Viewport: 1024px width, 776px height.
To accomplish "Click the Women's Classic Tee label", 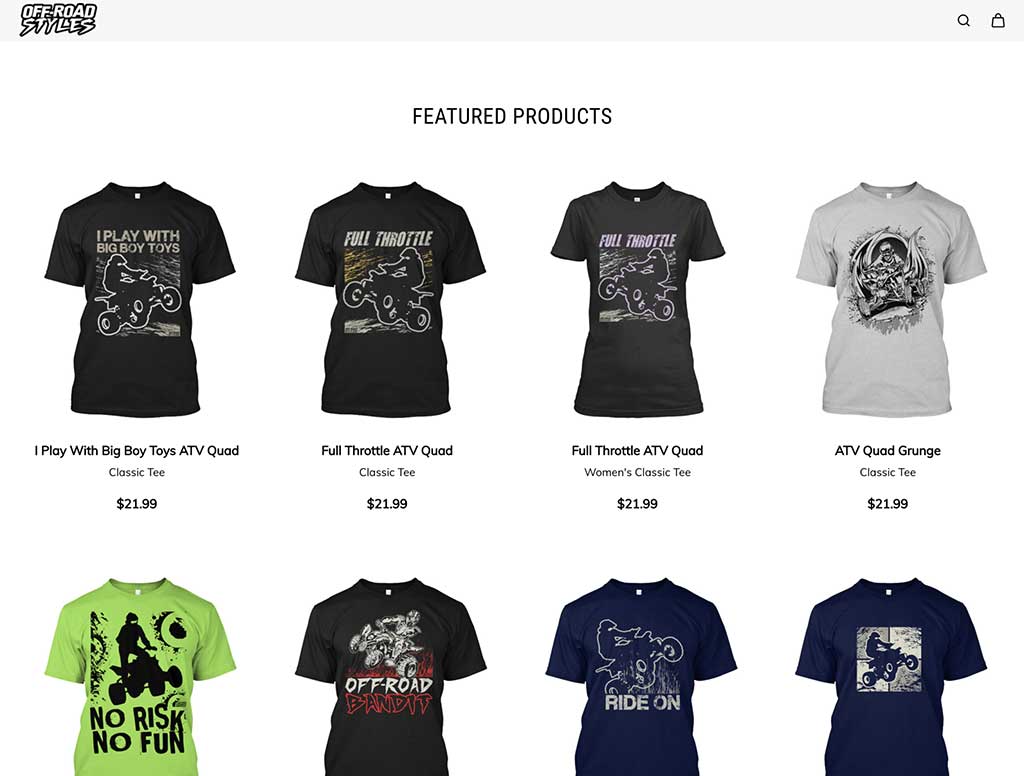I will (x=637, y=472).
